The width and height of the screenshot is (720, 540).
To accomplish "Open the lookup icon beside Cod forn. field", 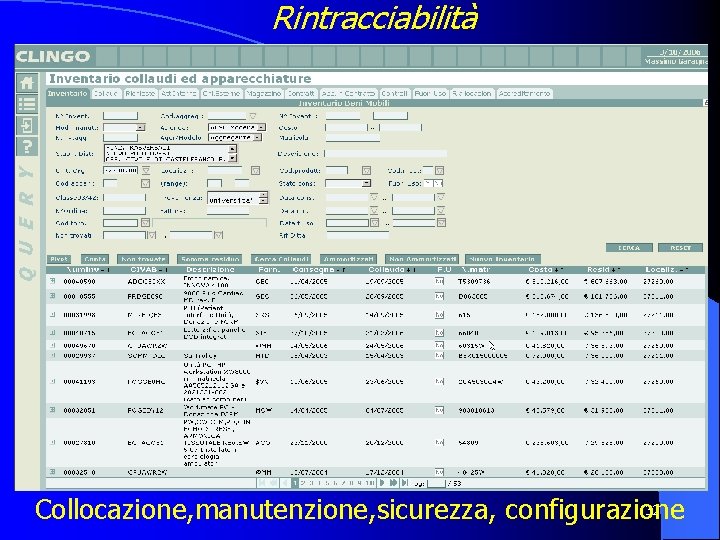I will pos(145,223).
